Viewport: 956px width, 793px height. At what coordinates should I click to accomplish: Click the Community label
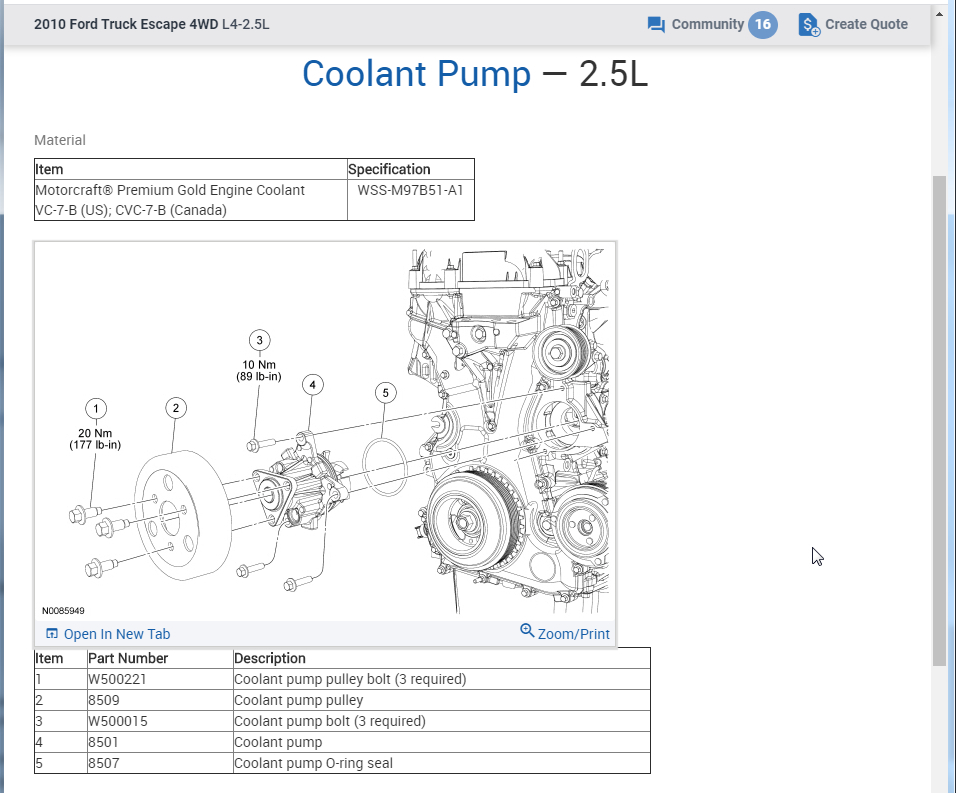pyautogui.click(x=707, y=24)
